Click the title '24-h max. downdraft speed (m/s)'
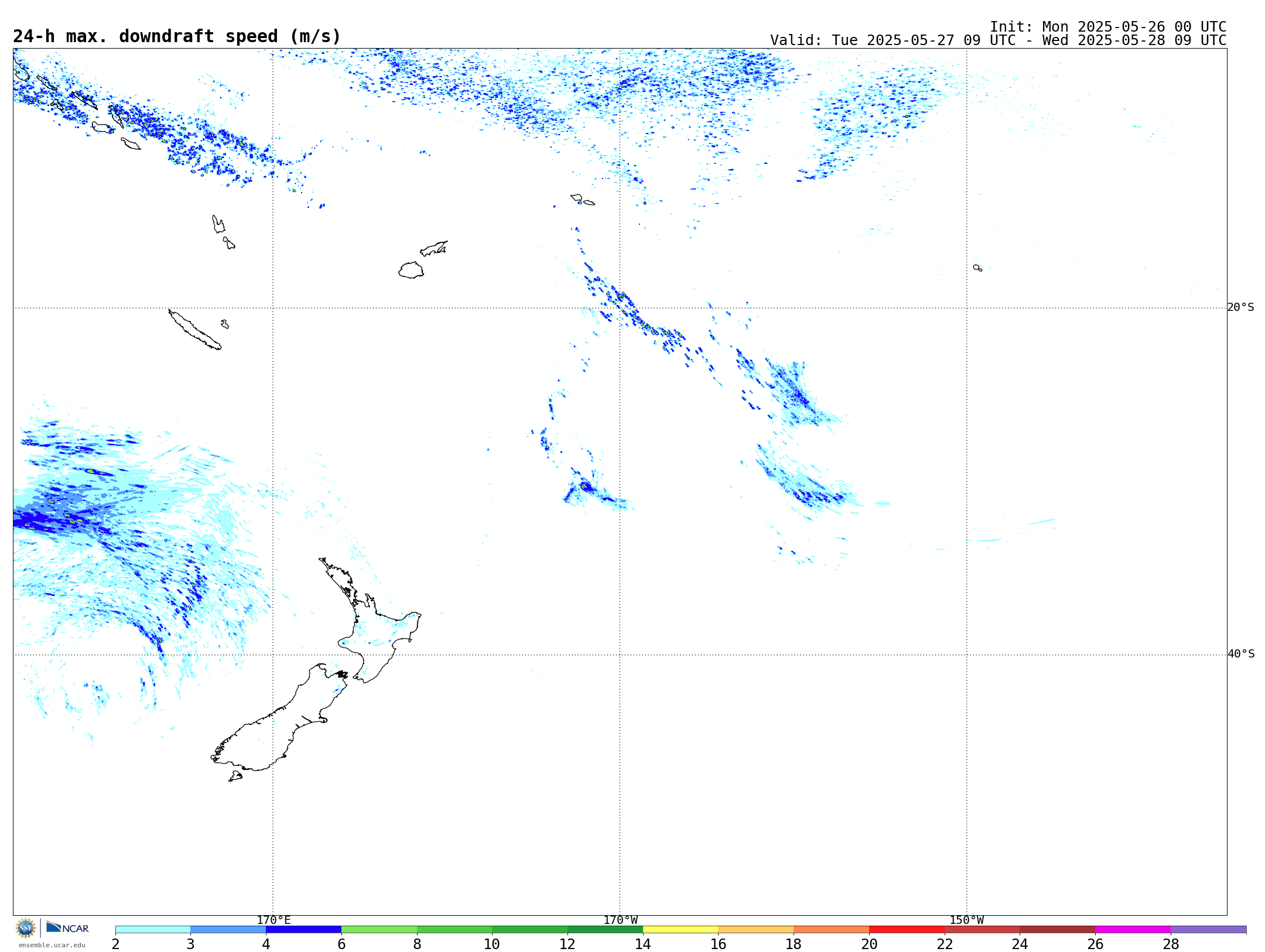The width and height of the screenshot is (1265, 952). point(177,36)
